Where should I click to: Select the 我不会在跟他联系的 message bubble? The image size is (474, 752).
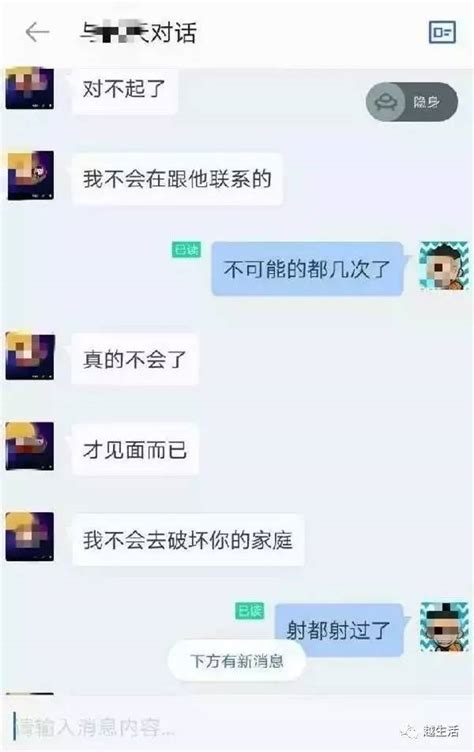click(177, 179)
